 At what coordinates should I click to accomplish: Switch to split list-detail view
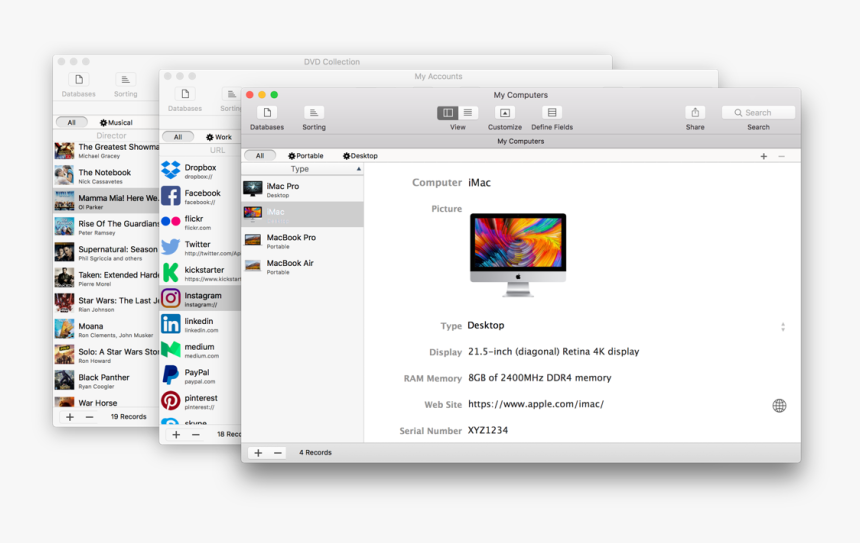[x=448, y=113]
